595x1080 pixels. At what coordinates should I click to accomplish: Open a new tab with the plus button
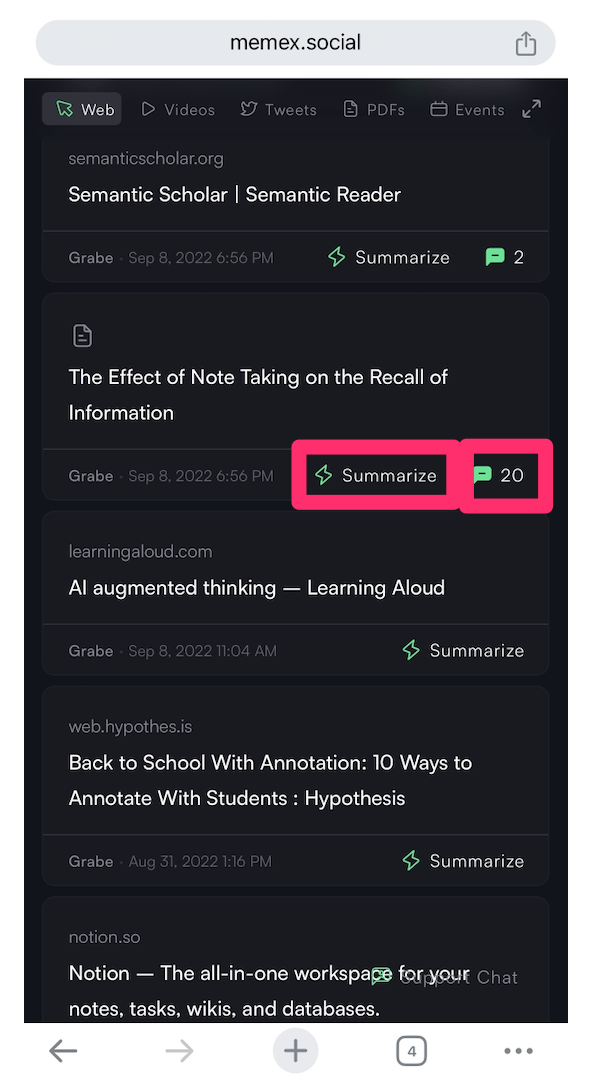point(295,1050)
